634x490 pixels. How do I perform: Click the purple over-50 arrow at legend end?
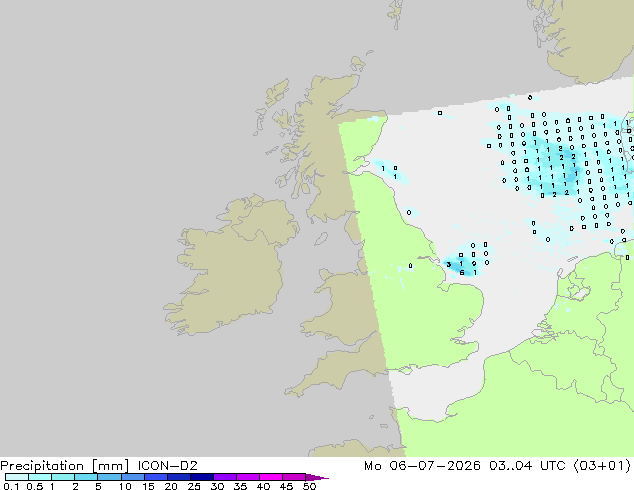click(317, 477)
